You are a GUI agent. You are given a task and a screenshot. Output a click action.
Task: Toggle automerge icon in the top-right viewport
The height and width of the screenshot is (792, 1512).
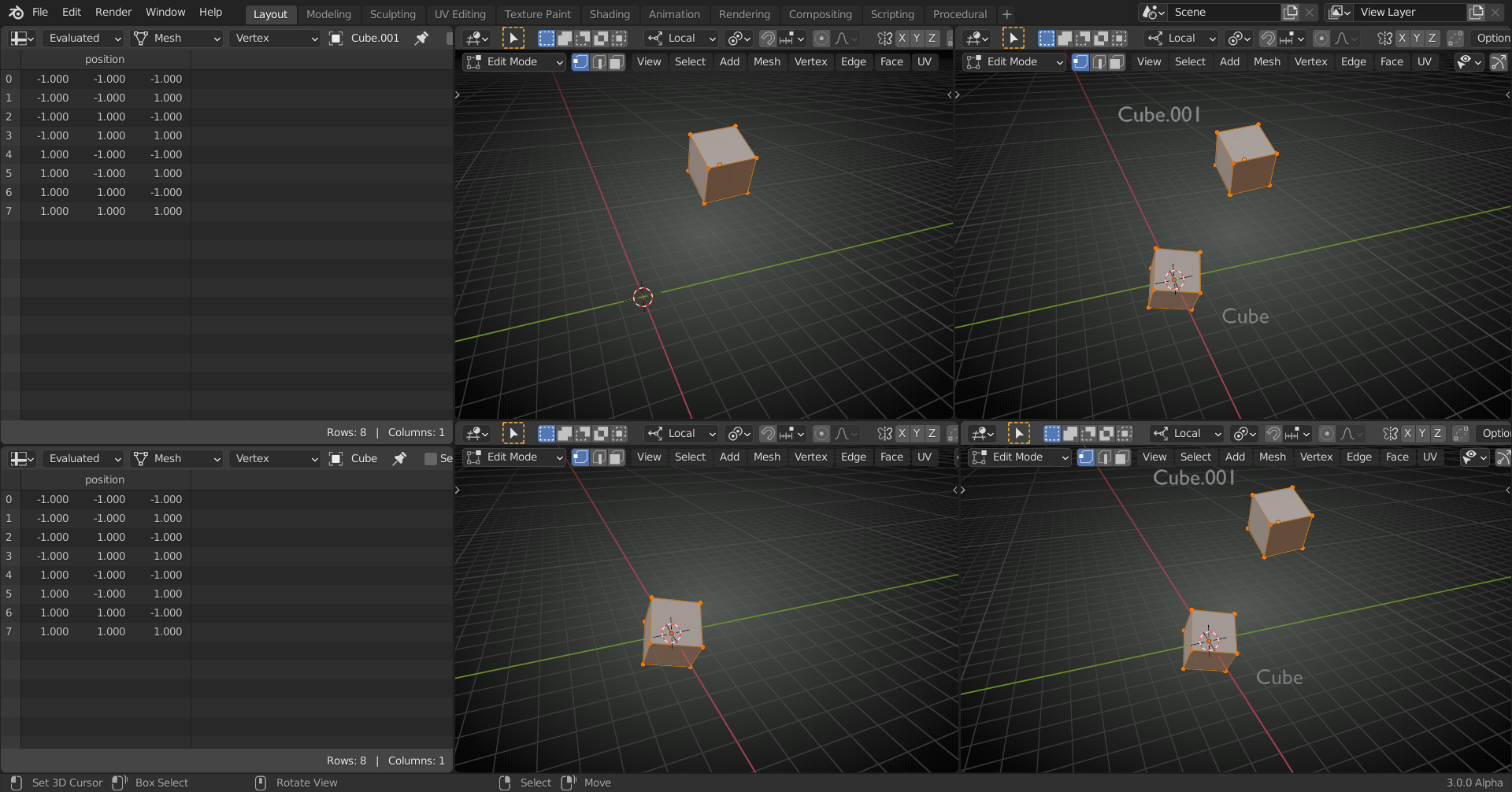pyautogui.click(x=1455, y=38)
